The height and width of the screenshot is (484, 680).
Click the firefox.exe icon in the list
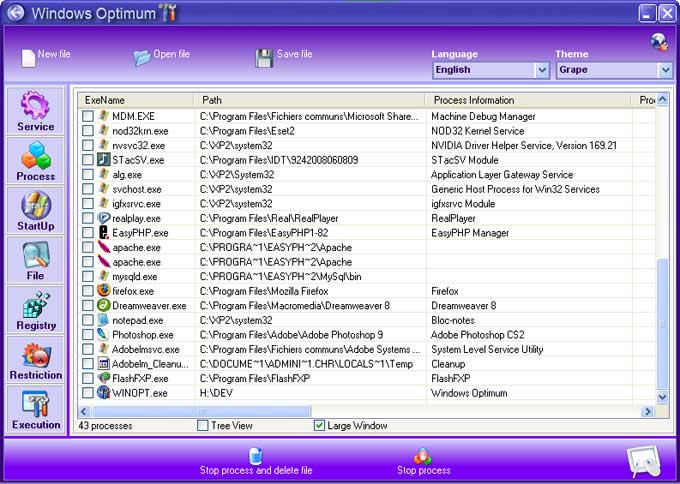pos(104,291)
